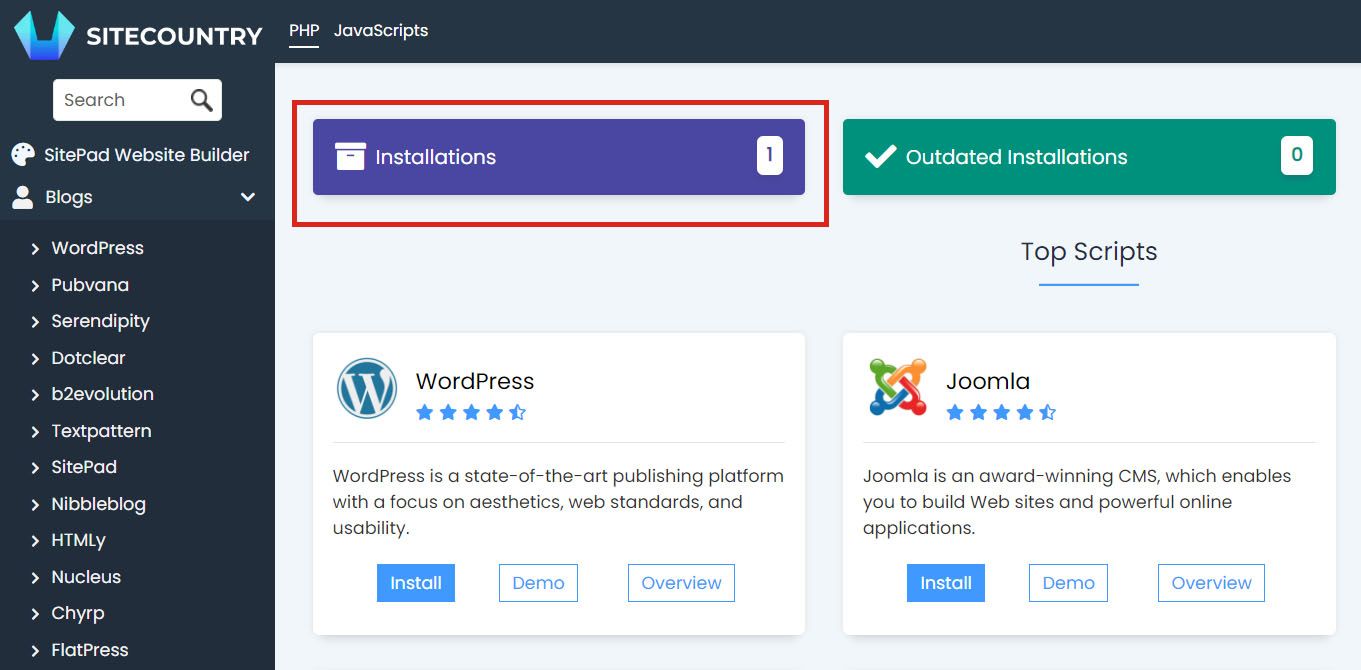Click the SiteCountry logo icon
The width and height of the screenshot is (1361, 670).
44,35
